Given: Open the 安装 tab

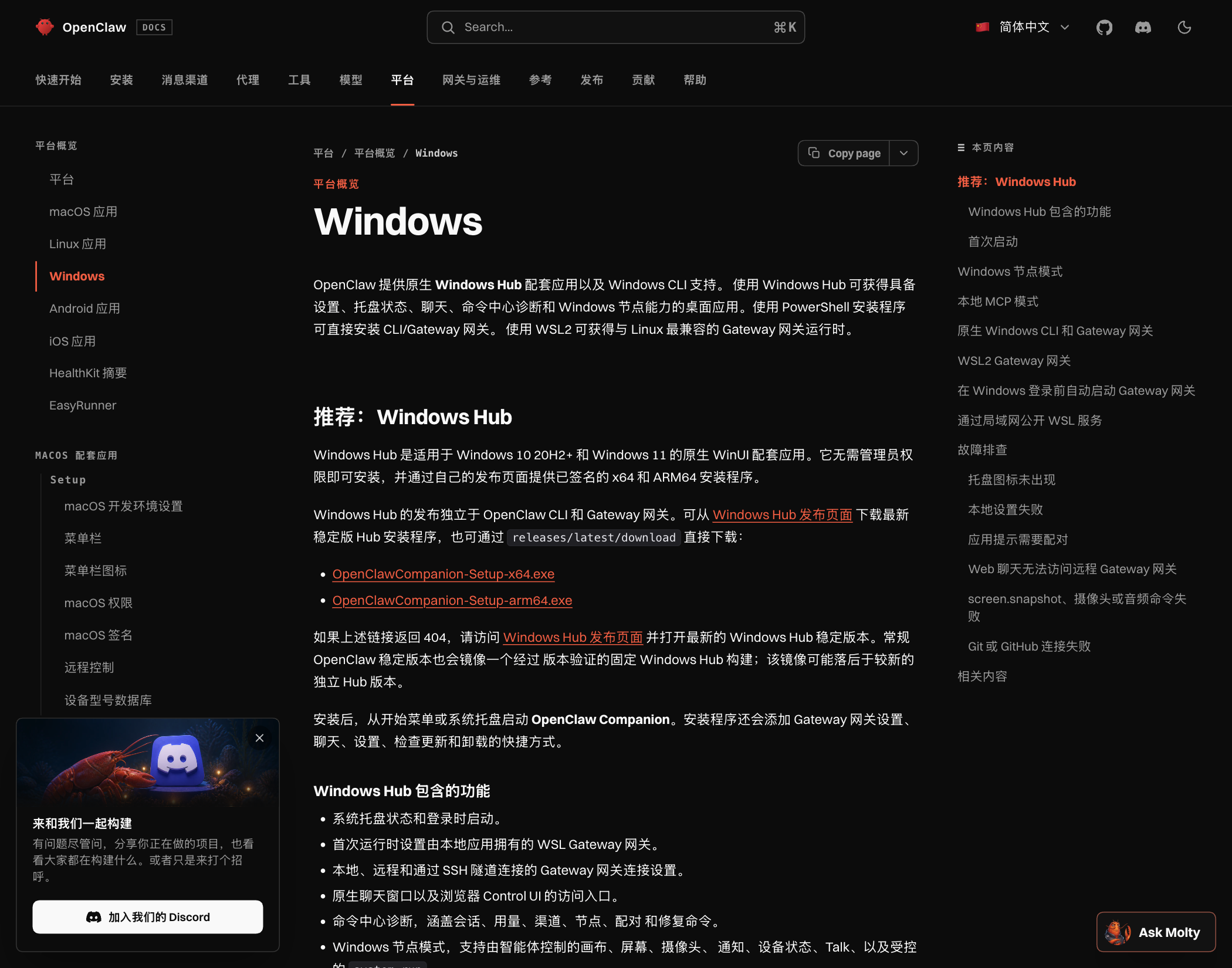Looking at the screenshot, I should 121,80.
